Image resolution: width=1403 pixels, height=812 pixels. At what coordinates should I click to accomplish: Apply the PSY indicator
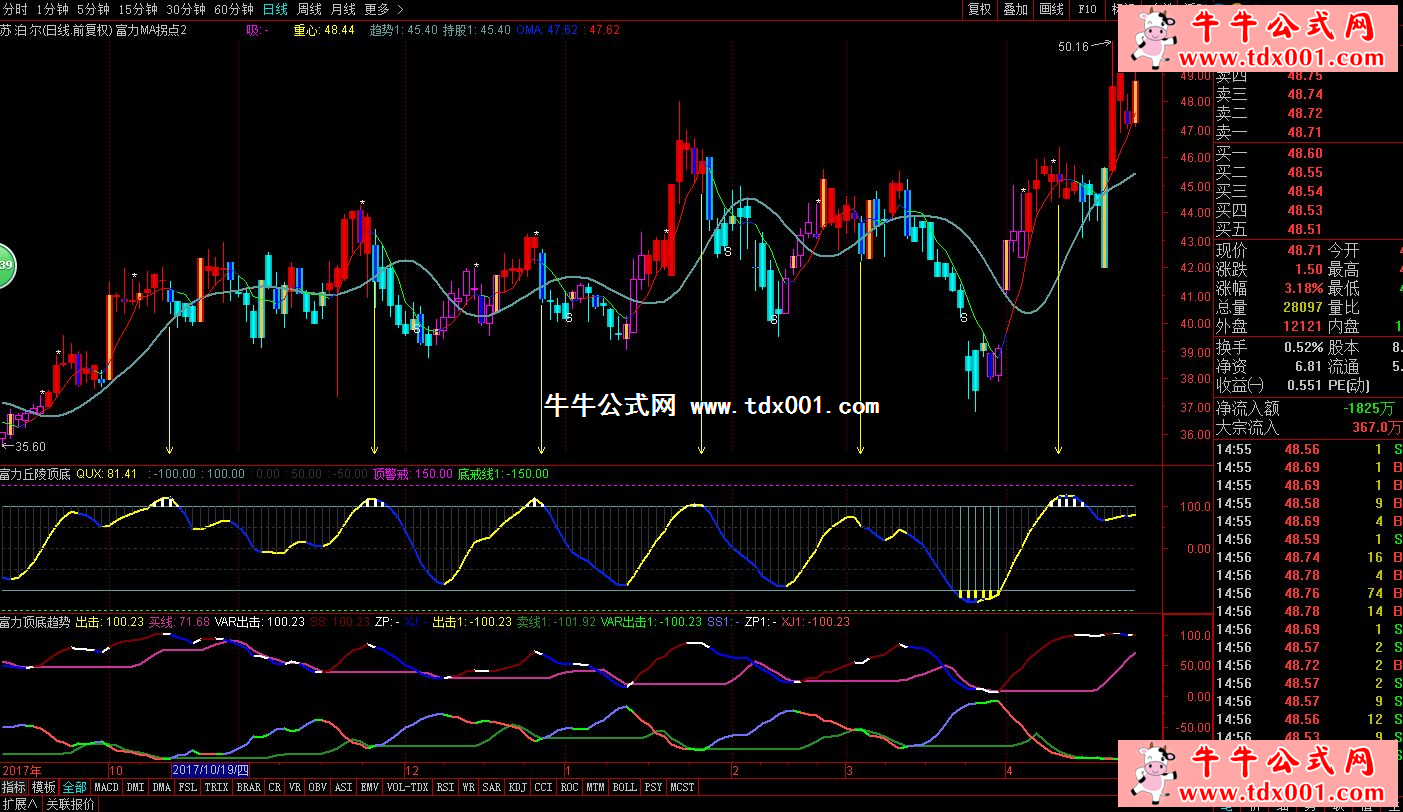(x=654, y=787)
